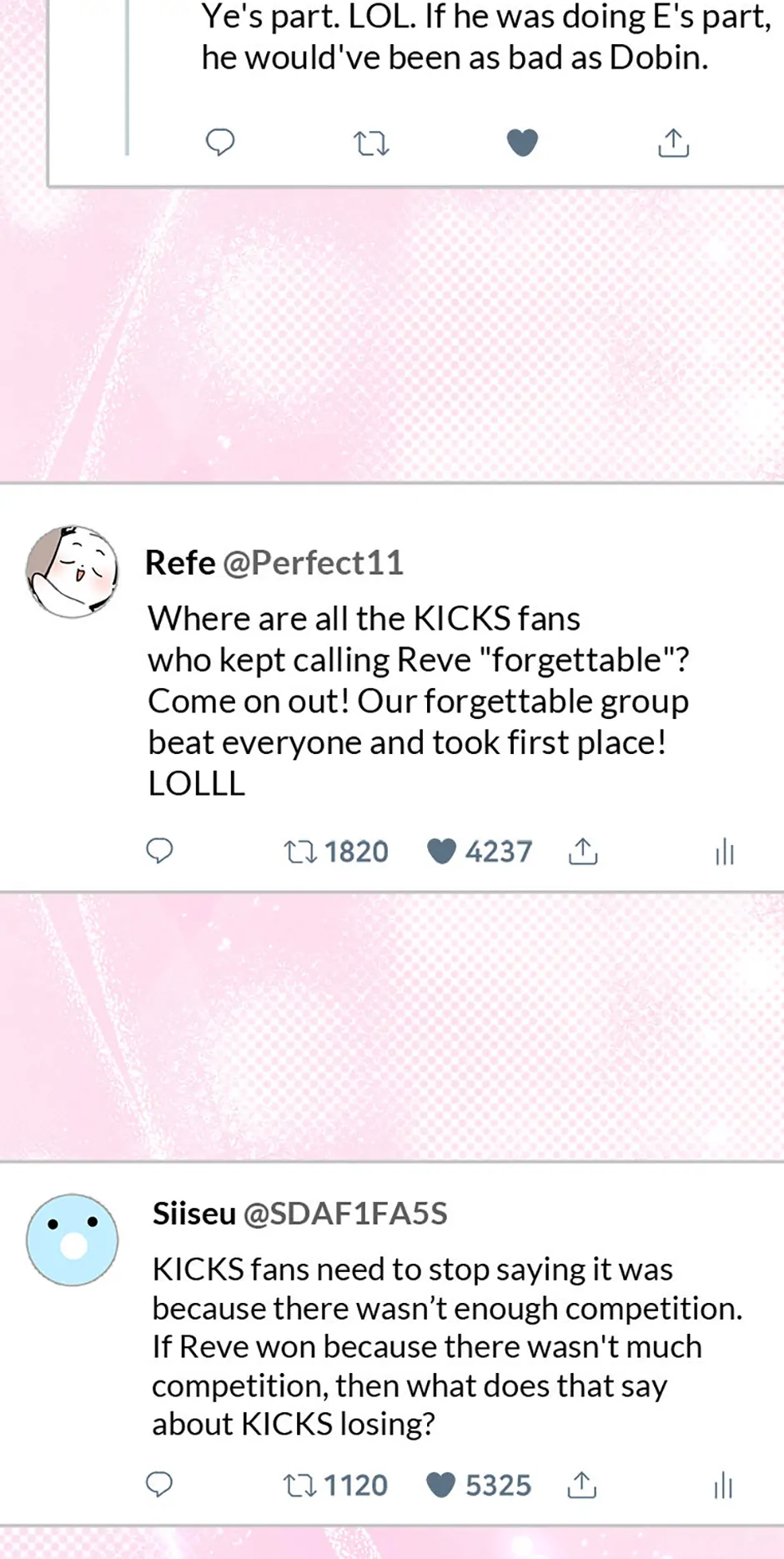Like Refe's tweet with 4237 likes

tap(441, 852)
